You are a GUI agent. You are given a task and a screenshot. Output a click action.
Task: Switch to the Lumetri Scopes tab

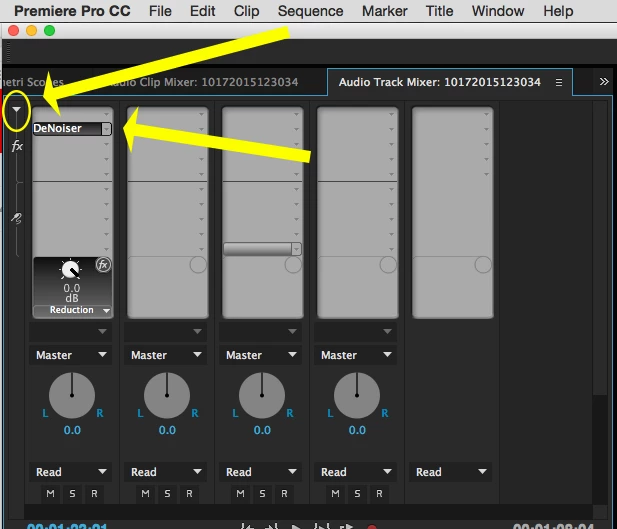point(32,82)
